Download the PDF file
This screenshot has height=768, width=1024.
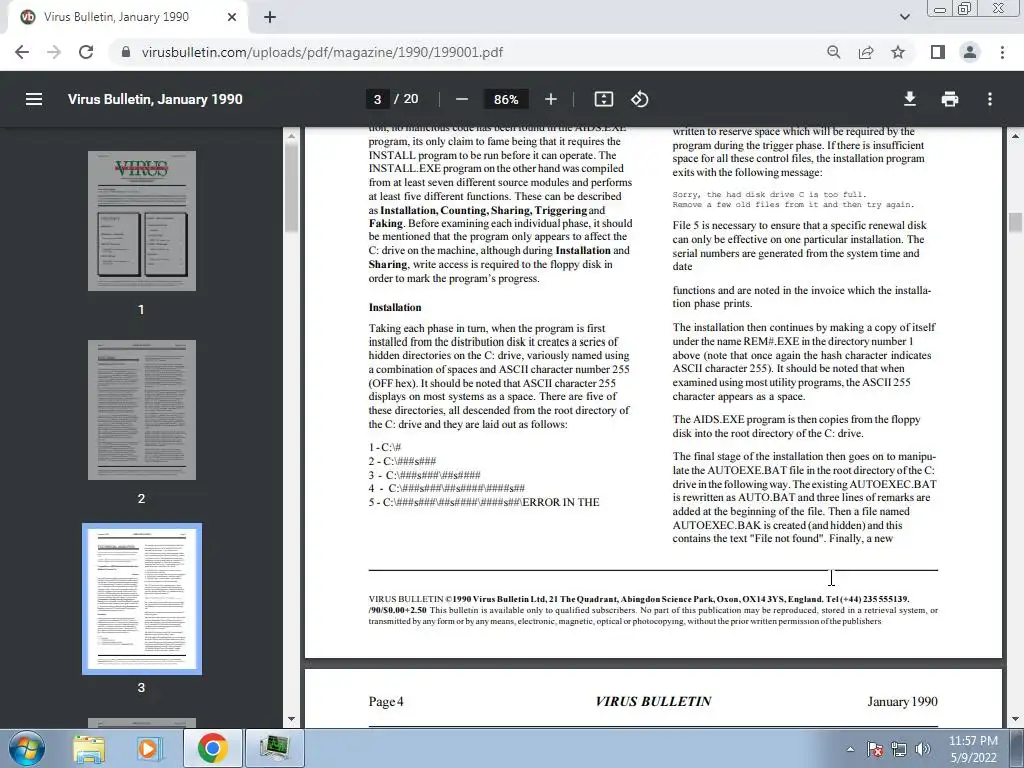click(909, 99)
